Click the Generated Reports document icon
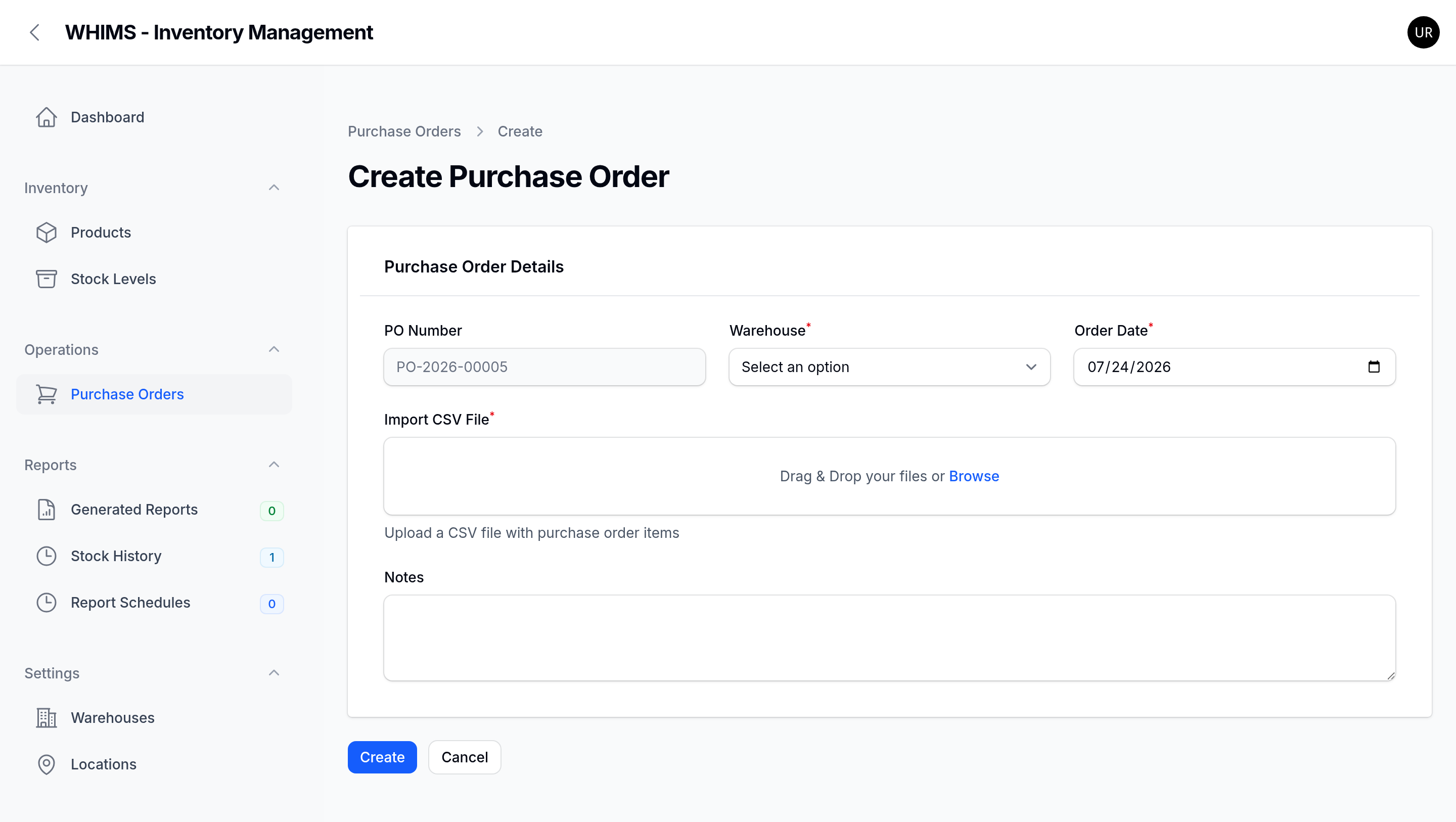Image resolution: width=1456 pixels, height=822 pixels. click(x=47, y=510)
